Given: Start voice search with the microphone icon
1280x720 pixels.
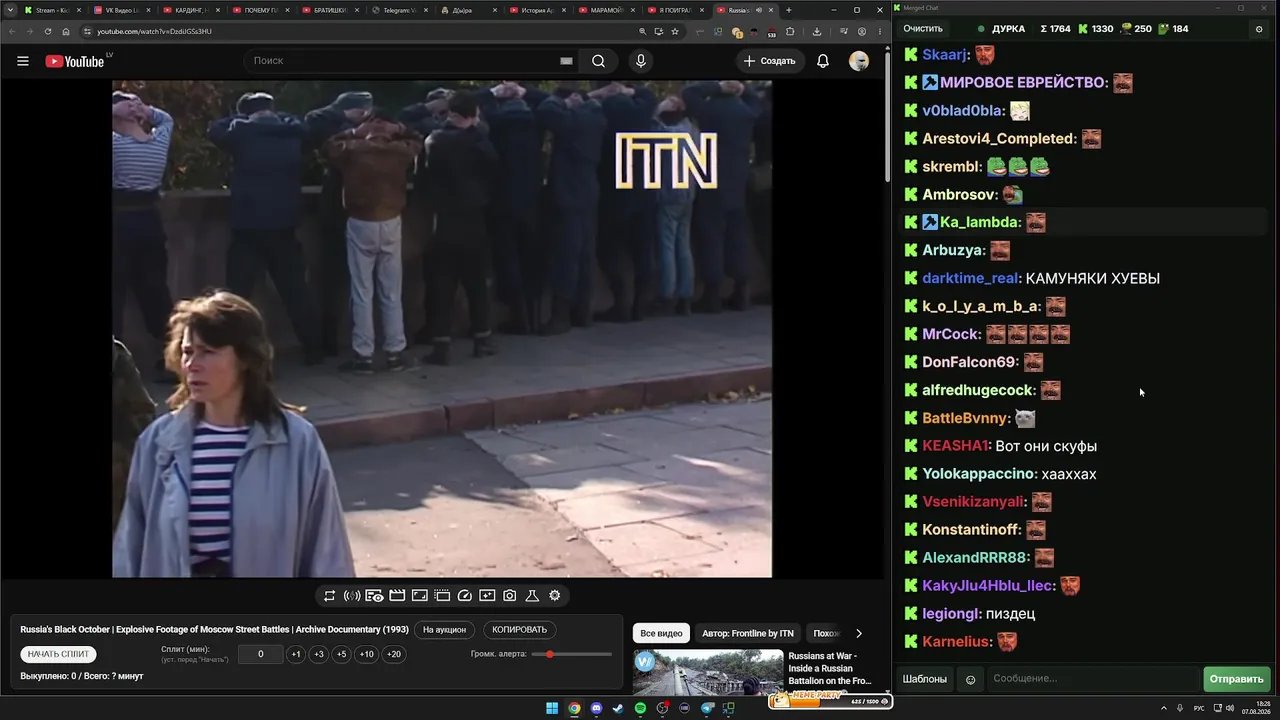Looking at the screenshot, I should 641,61.
